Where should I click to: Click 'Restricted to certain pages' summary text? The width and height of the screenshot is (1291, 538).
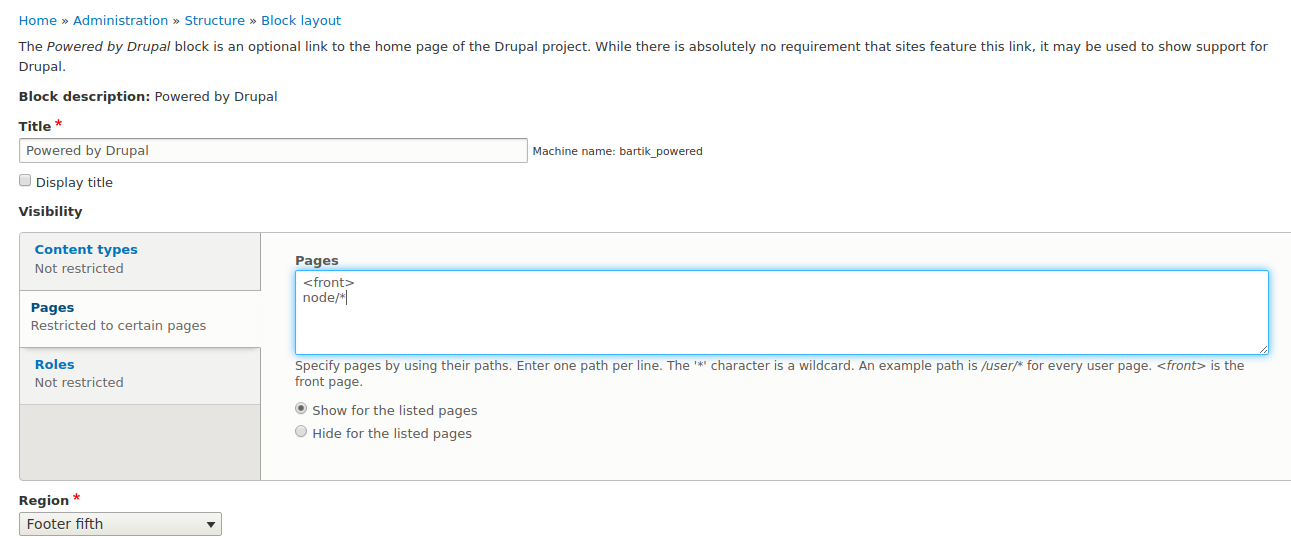[118, 326]
